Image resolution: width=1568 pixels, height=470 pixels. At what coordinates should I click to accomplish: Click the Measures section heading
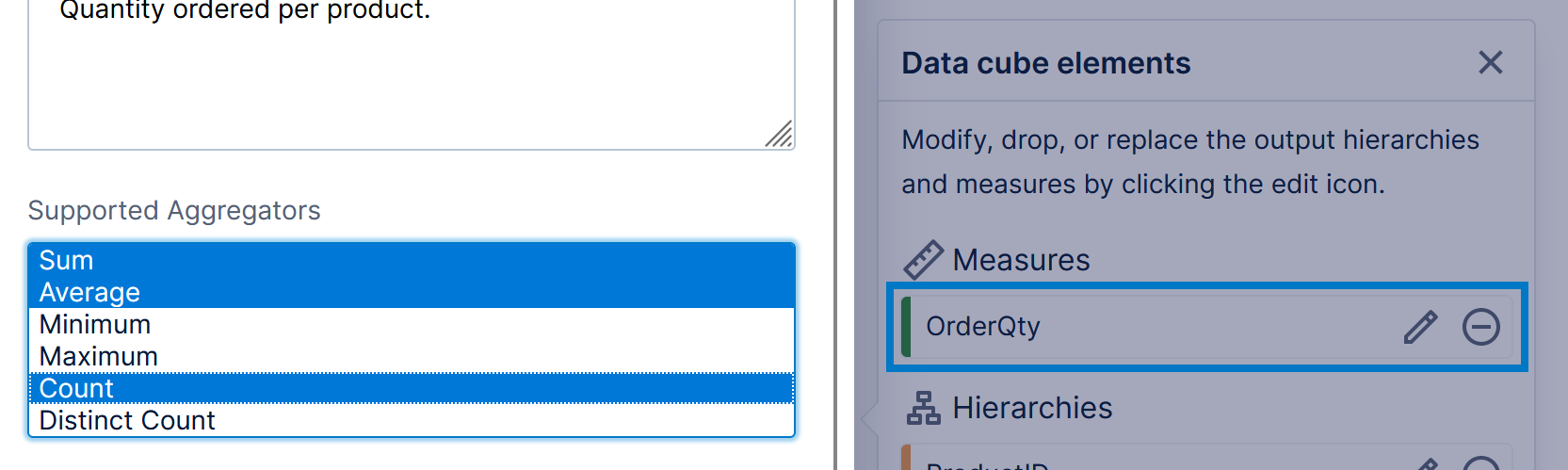1021,260
